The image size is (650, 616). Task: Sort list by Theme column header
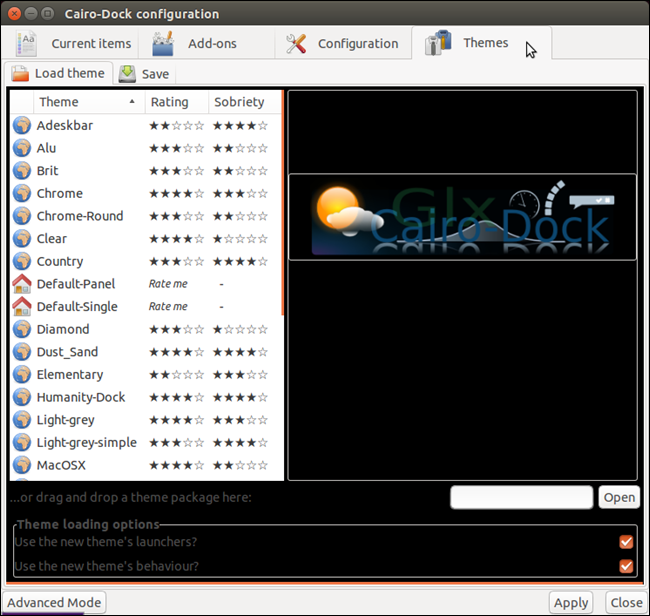click(89, 102)
